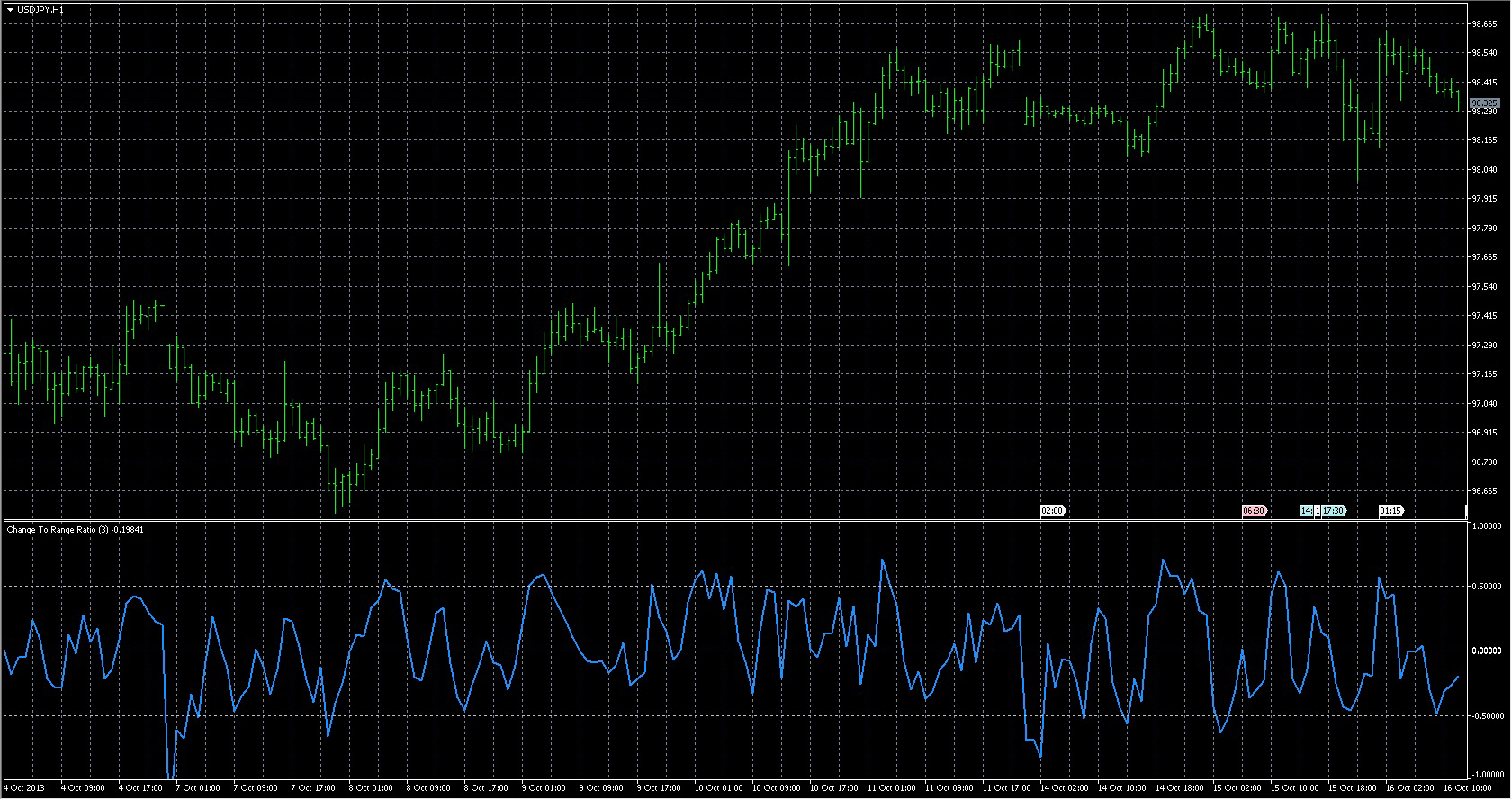This screenshot has height=799, width=1512.
Task: Click the 16 Oct 10:00 time label
Action: click(x=1467, y=788)
